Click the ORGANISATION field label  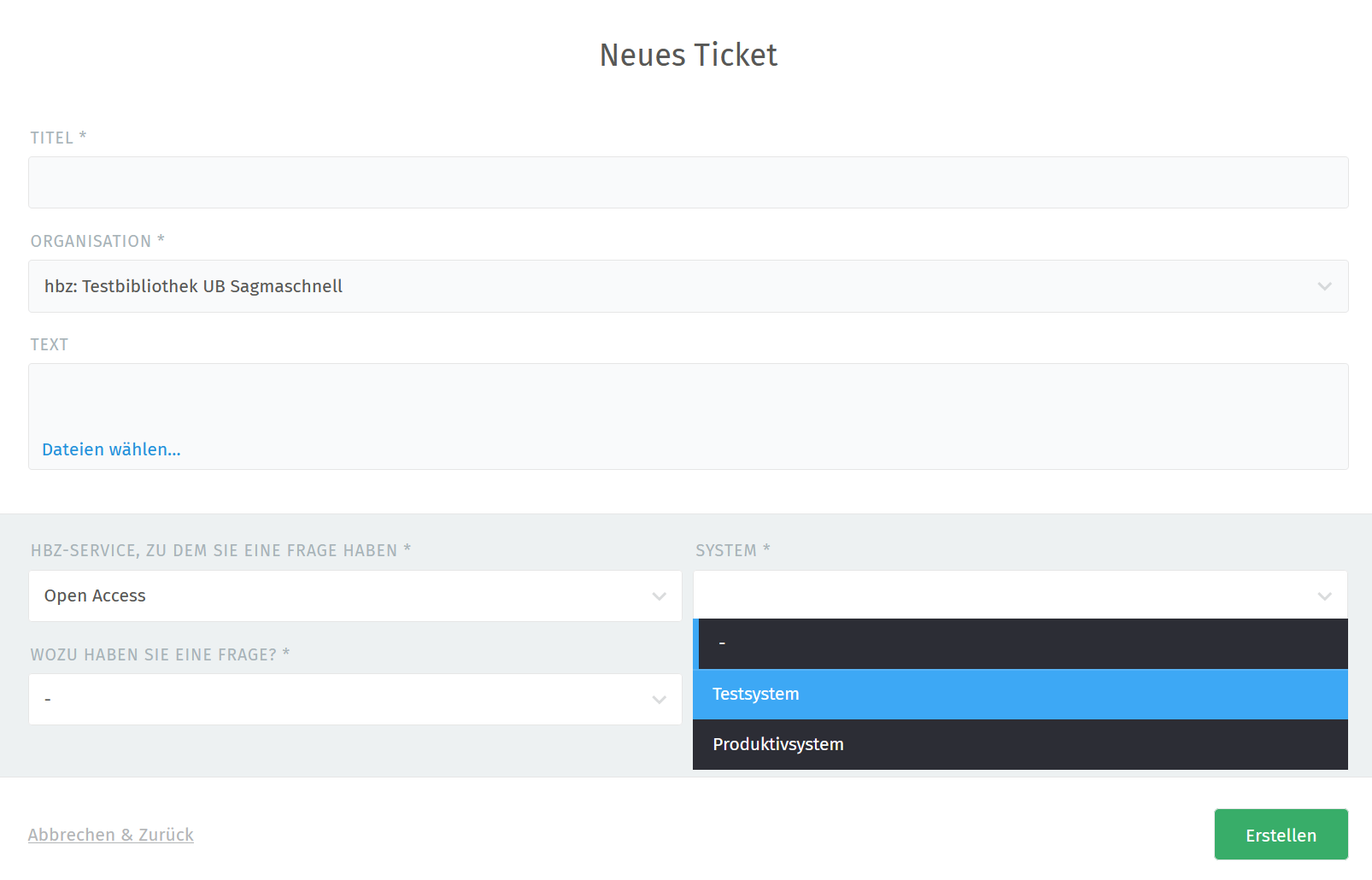tap(91, 241)
